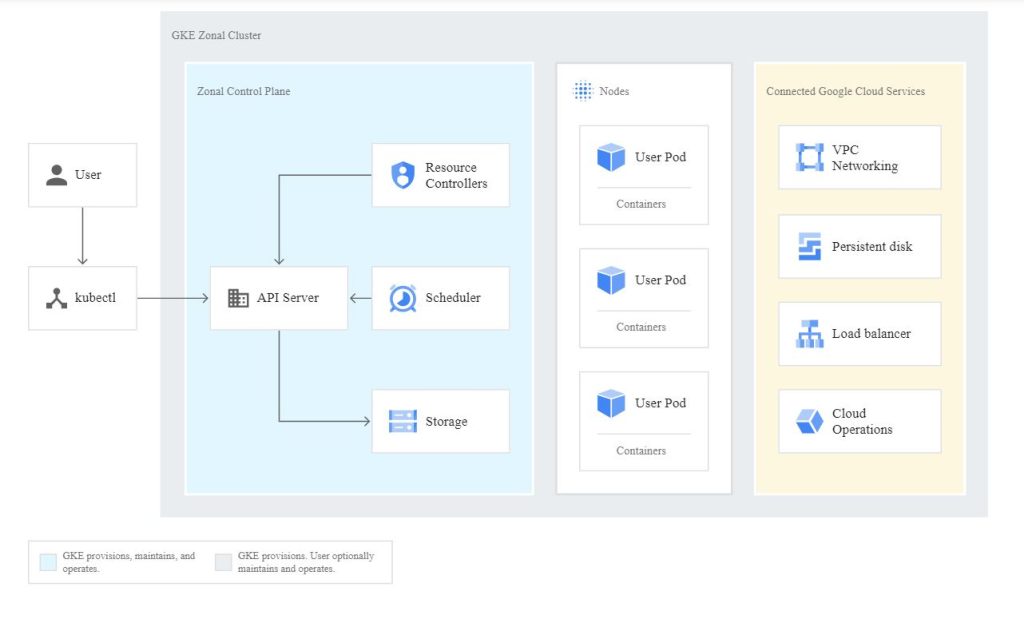
Task: Select the Connected Google Cloud Services header
Action: click(x=845, y=91)
